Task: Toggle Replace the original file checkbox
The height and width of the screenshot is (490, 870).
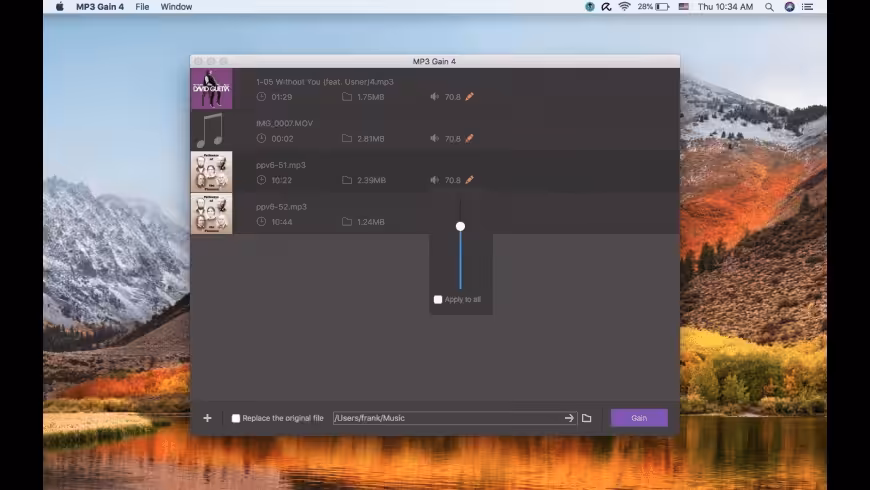Action: tap(236, 418)
